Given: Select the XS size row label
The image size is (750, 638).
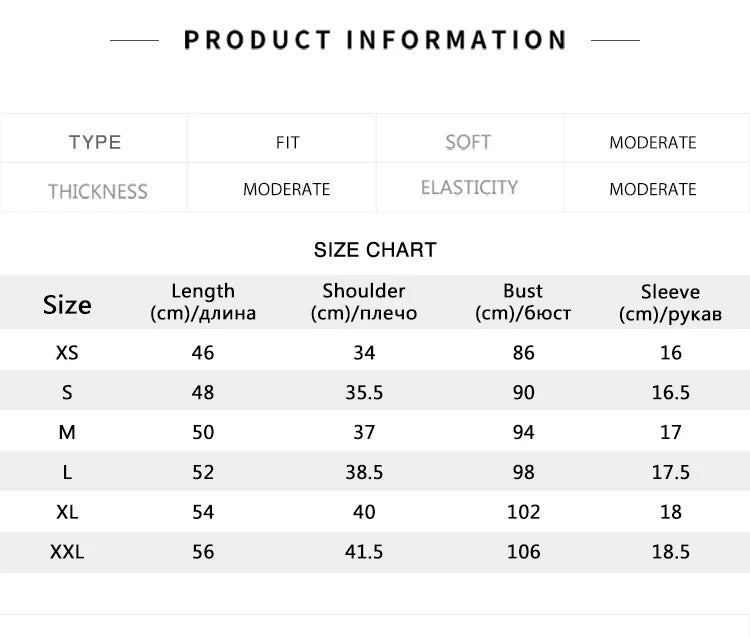Looking at the screenshot, I should point(67,352).
